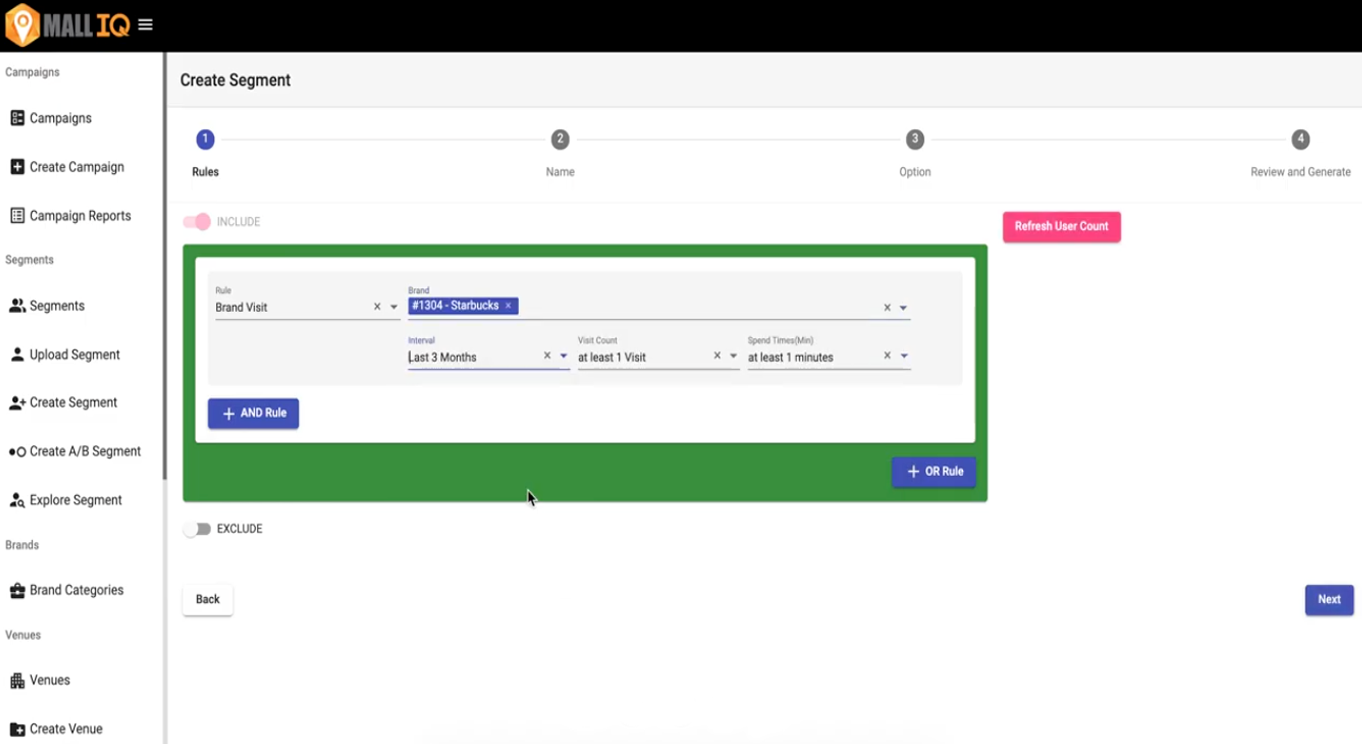Viewport: 1362px width, 744px height.
Task: Click the Campaigns list icon in sidebar
Action: pos(17,118)
